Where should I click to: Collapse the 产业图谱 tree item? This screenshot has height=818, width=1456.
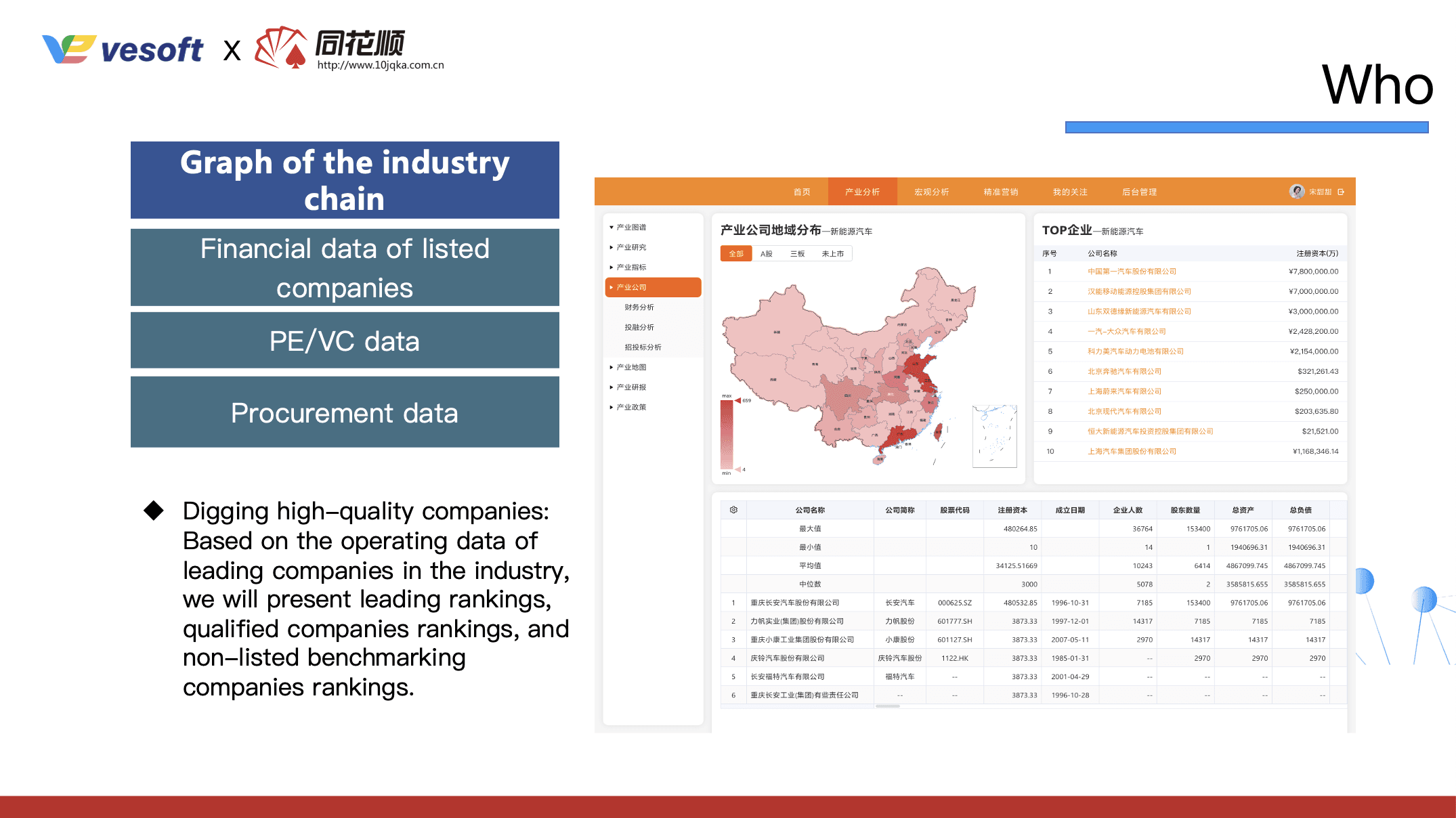(x=630, y=228)
